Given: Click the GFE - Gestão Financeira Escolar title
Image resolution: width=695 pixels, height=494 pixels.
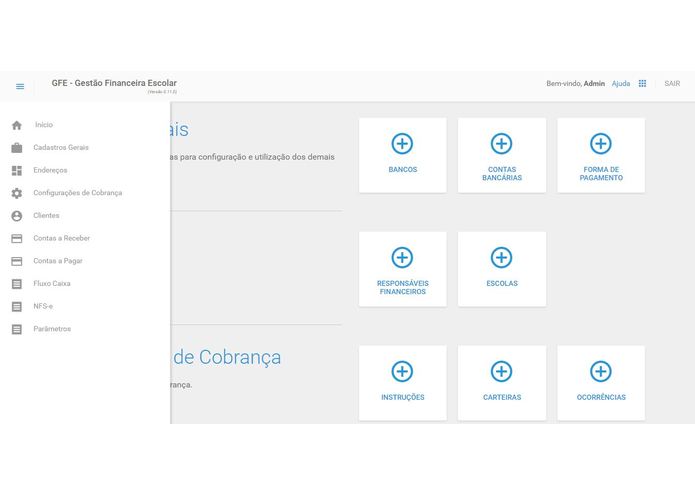Looking at the screenshot, I should (x=114, y=83).
